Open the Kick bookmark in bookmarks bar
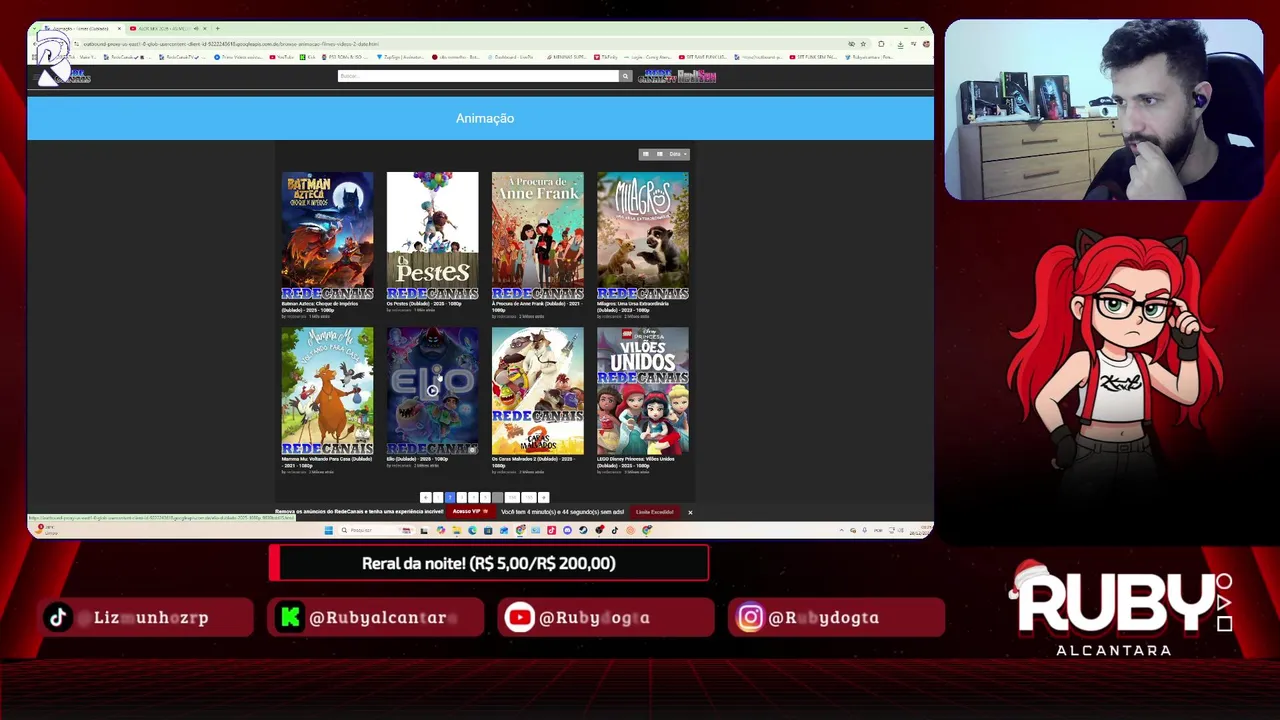This screenshot has height=720, width=1280. (307, 57)
